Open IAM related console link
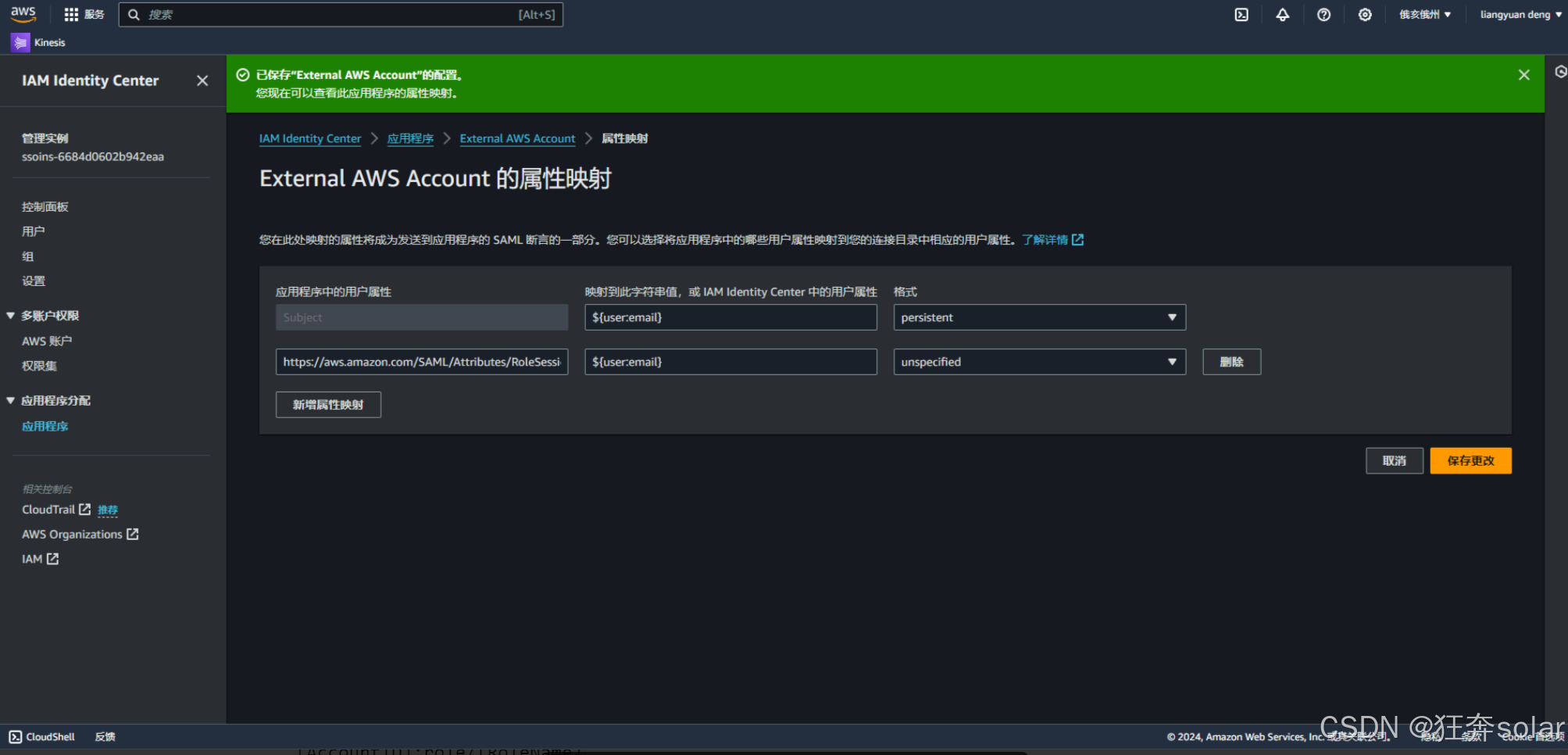The width and height of the screenshot is (1568, 755). point(32,559)
